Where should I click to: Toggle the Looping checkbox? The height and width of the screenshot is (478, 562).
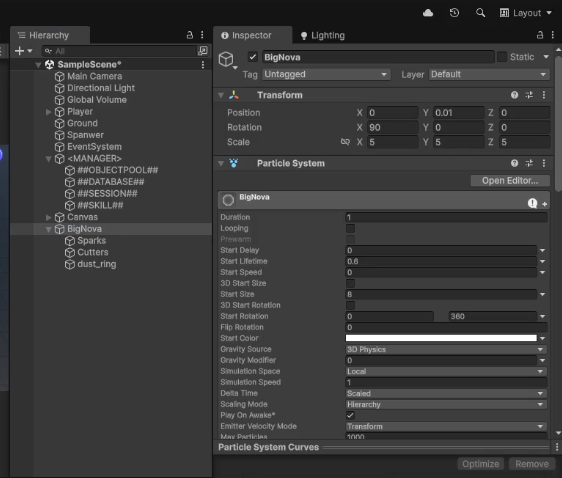pos(351,228)
